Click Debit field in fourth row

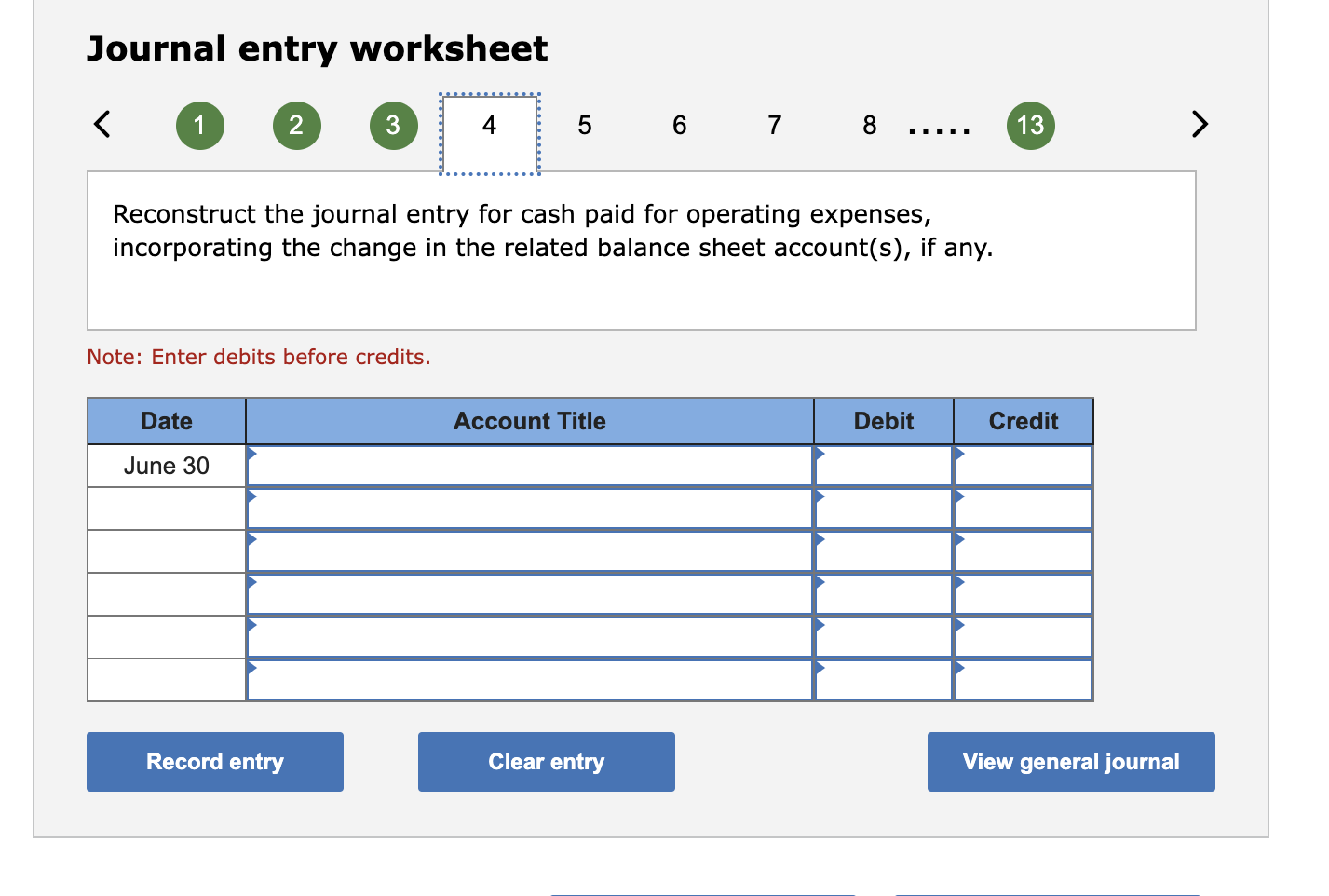click(884, 594)
